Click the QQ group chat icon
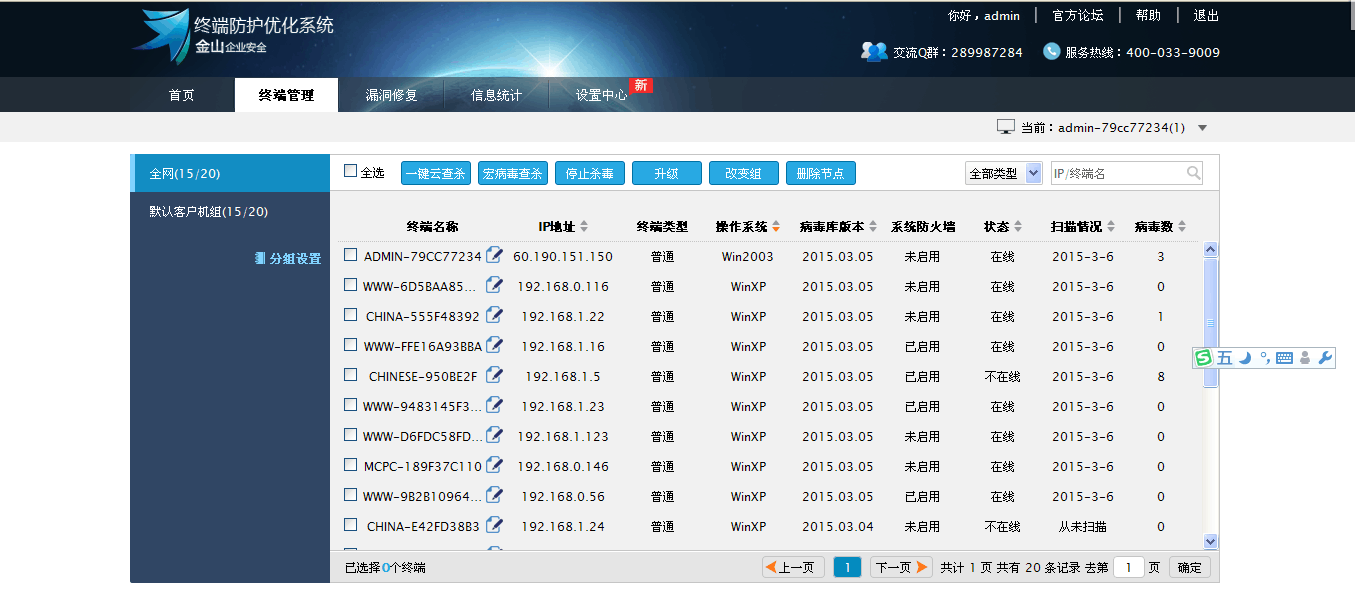This screenshot has height=605, width=1355. point(874,51)
